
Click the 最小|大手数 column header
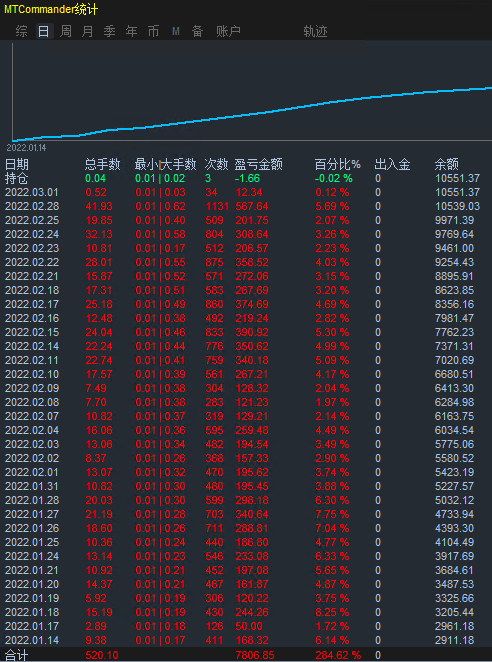tap(166, 164)
